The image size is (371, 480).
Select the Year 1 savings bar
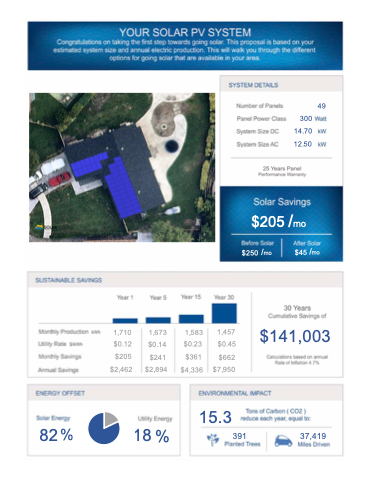[125, 321]
